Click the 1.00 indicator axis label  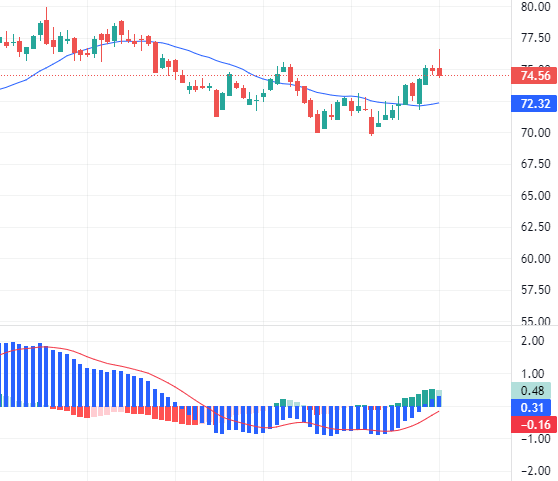(532, 374)
